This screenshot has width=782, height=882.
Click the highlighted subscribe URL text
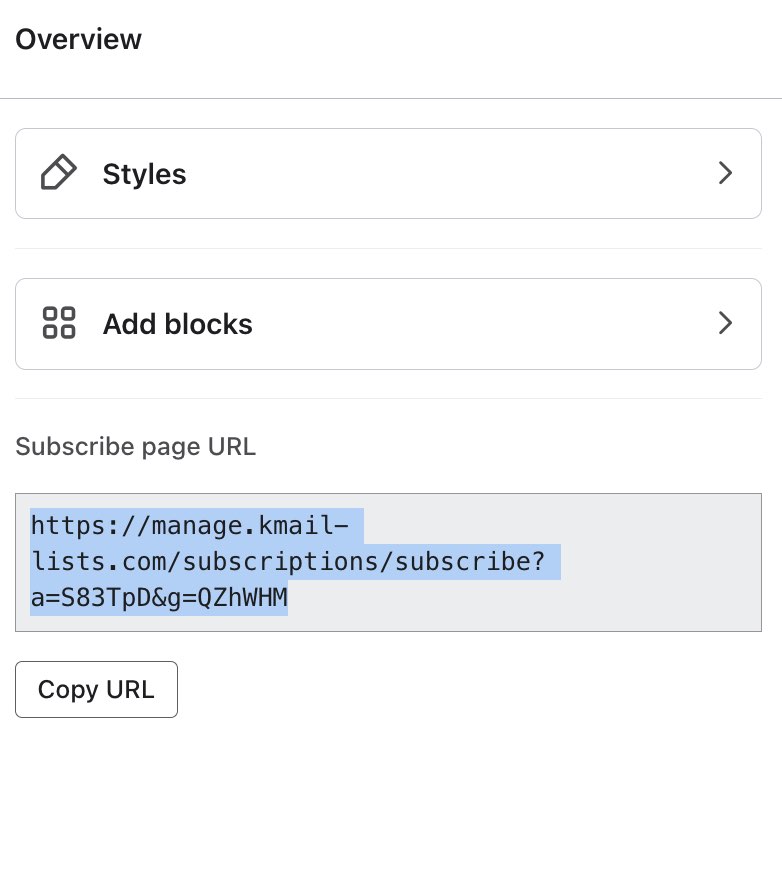[x=290, y=561]
